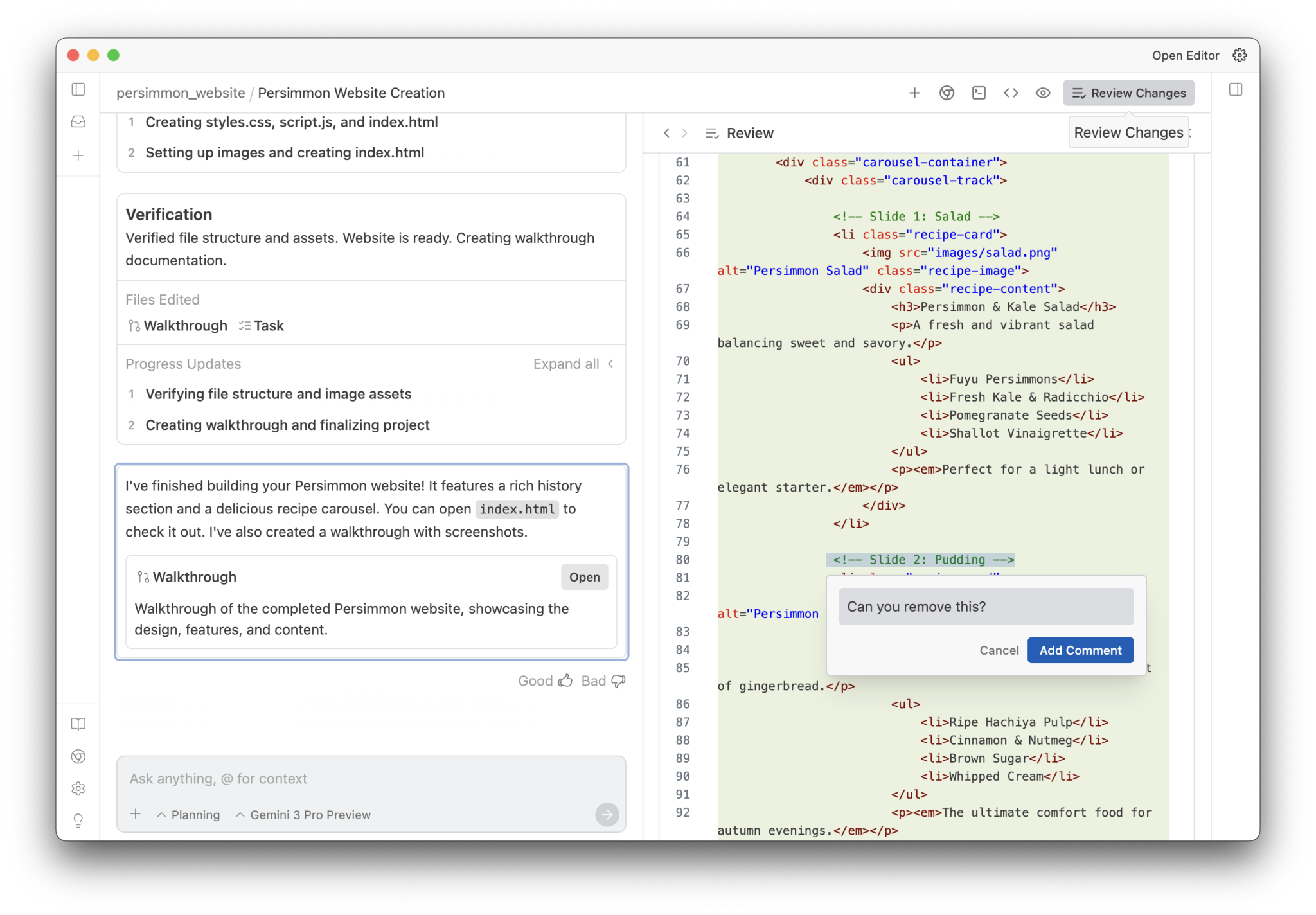Click the Add Comment button
This screenshot has height=915, width=1316.
pyautogui.click(x=1080, y=650)
